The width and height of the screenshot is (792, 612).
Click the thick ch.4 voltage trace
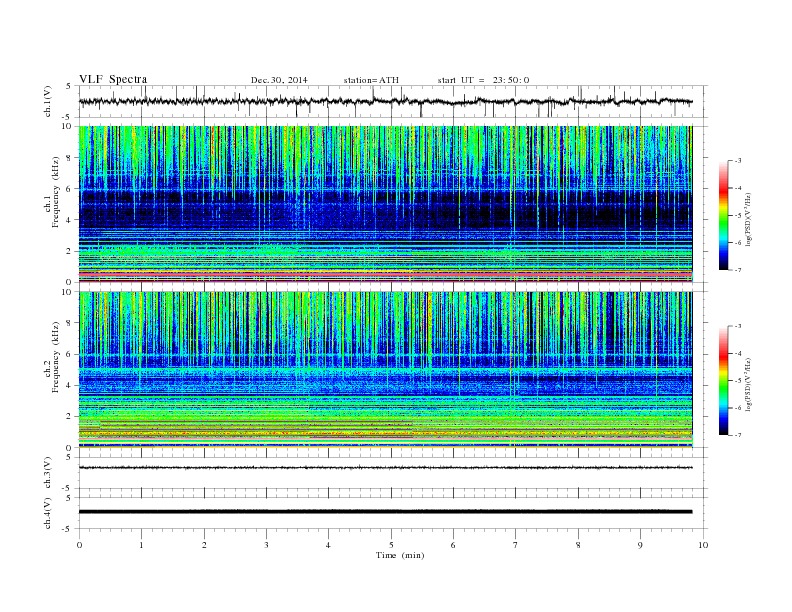click(385, 512)
